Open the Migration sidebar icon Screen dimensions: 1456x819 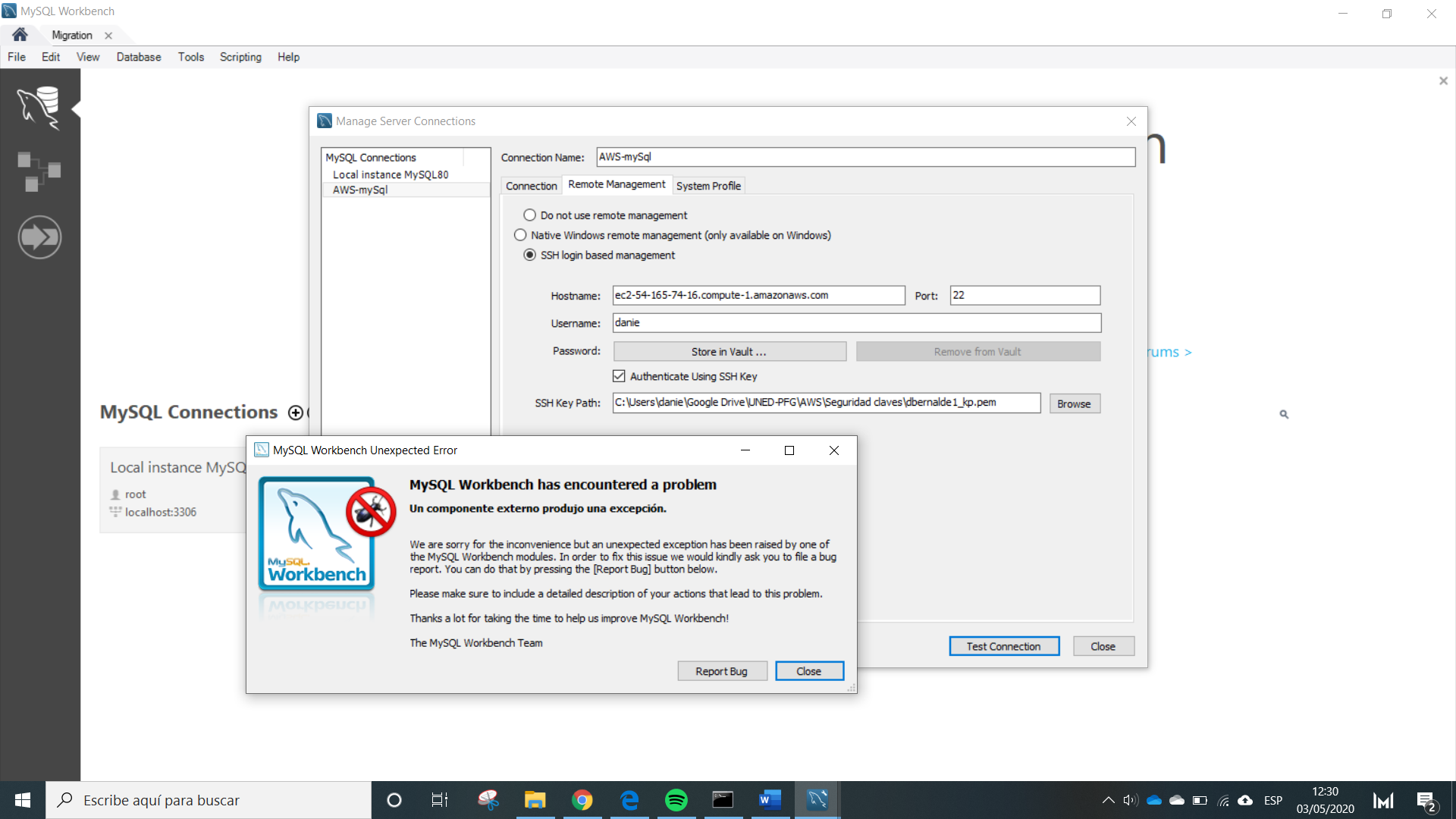tap(39, 237)
